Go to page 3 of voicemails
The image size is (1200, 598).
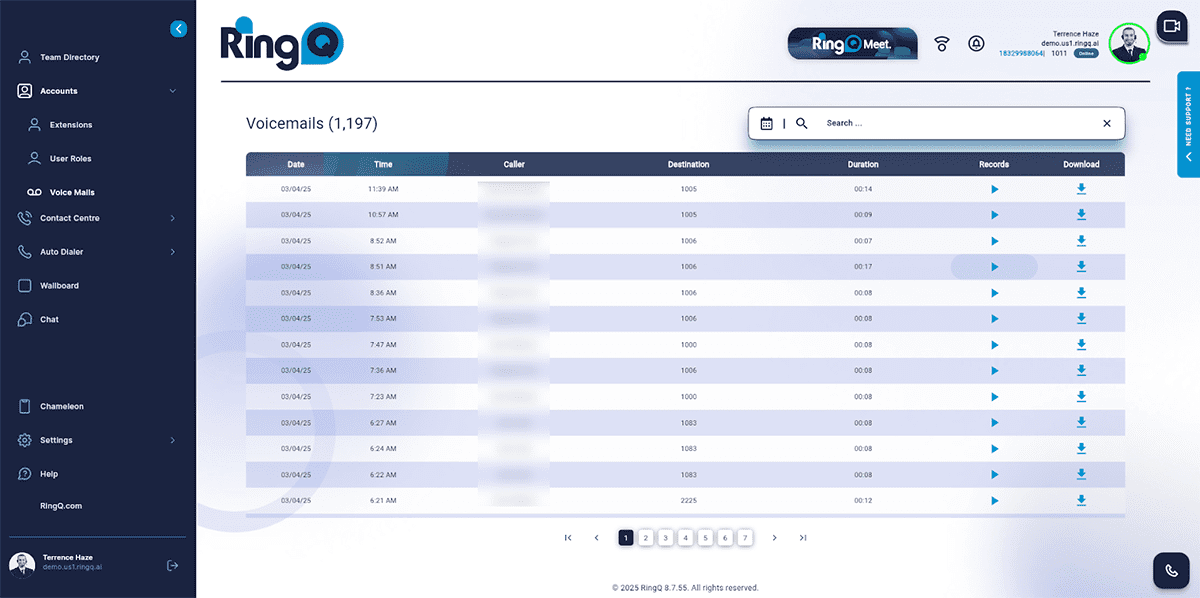pos(665,538)
